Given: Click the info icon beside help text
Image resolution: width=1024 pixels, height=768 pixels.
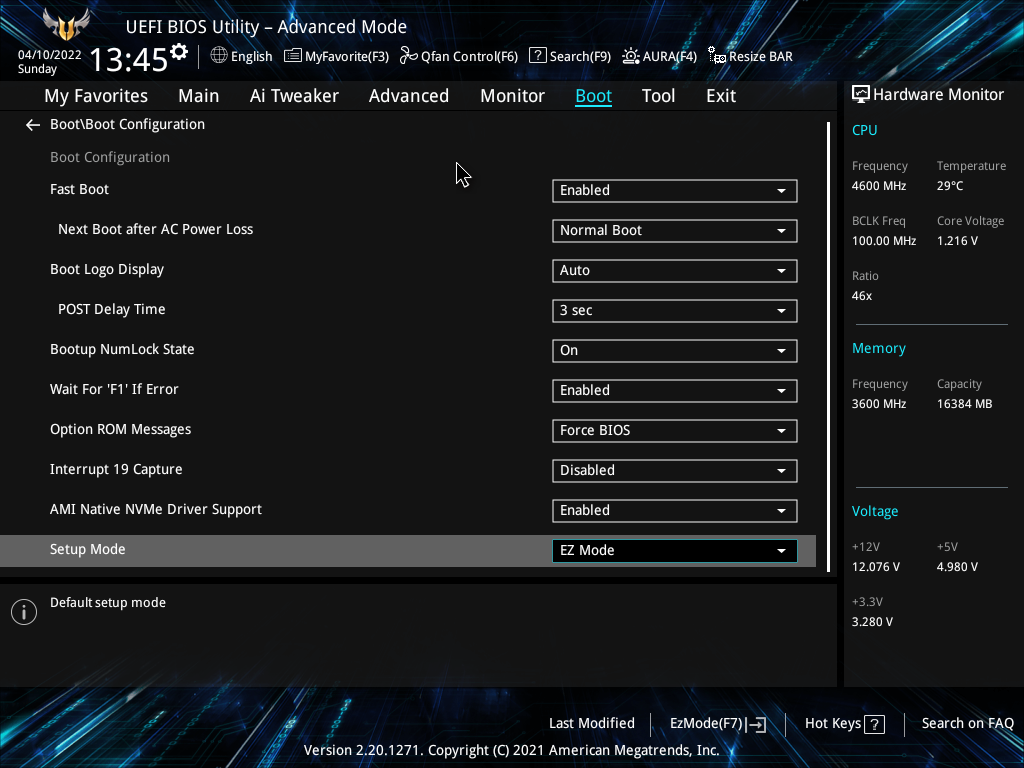Looking at the screenshot, I should [24, 612].
